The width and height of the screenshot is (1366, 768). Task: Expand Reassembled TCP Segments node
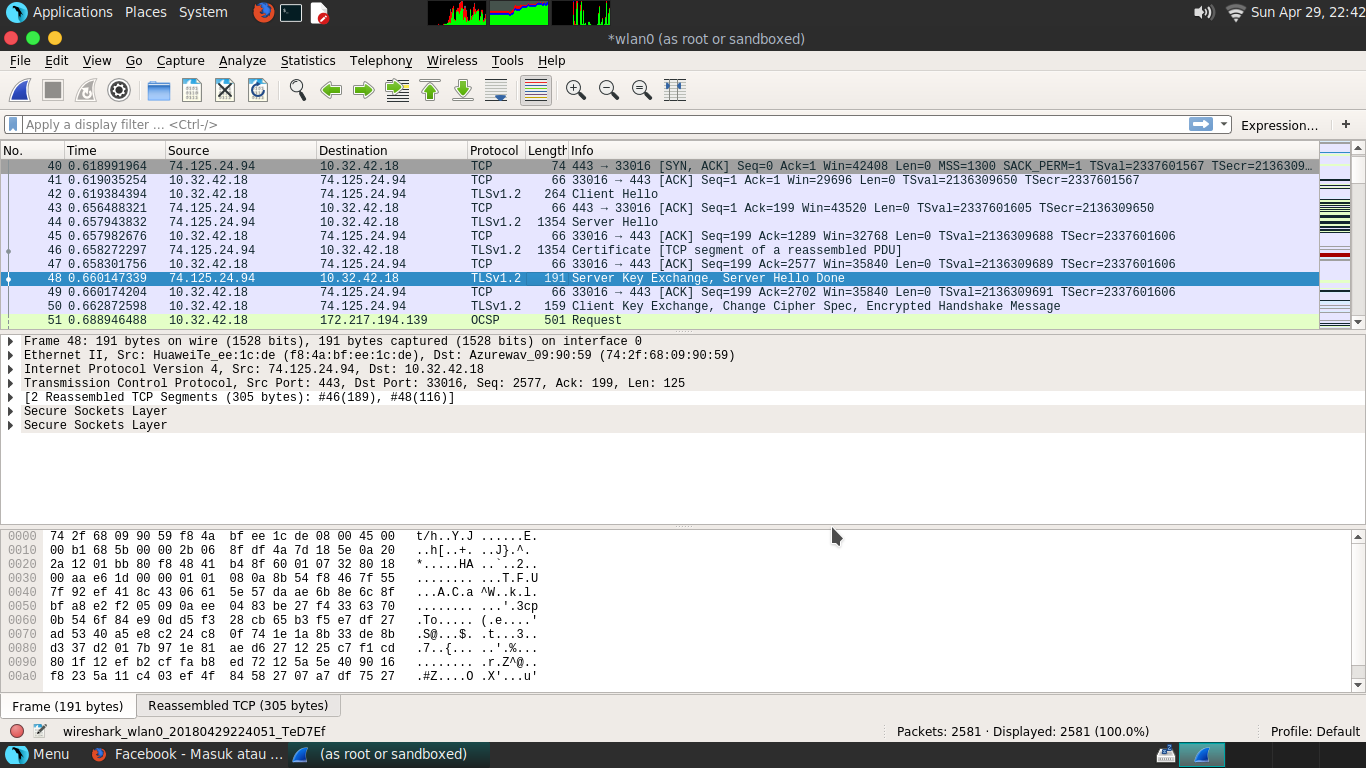(11, 397)
